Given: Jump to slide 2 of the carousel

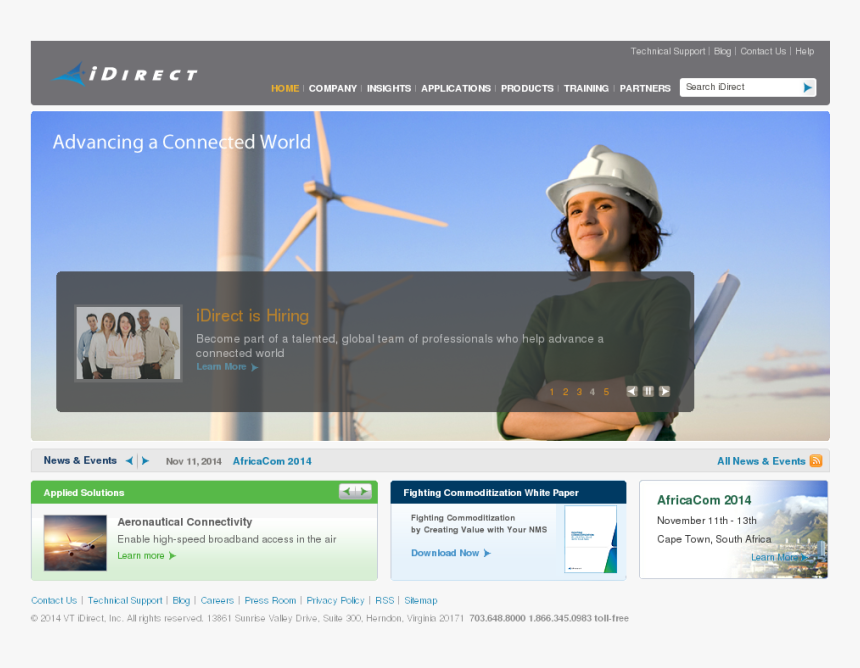Looking at the screenshot, I should click(x=565, y=392).
